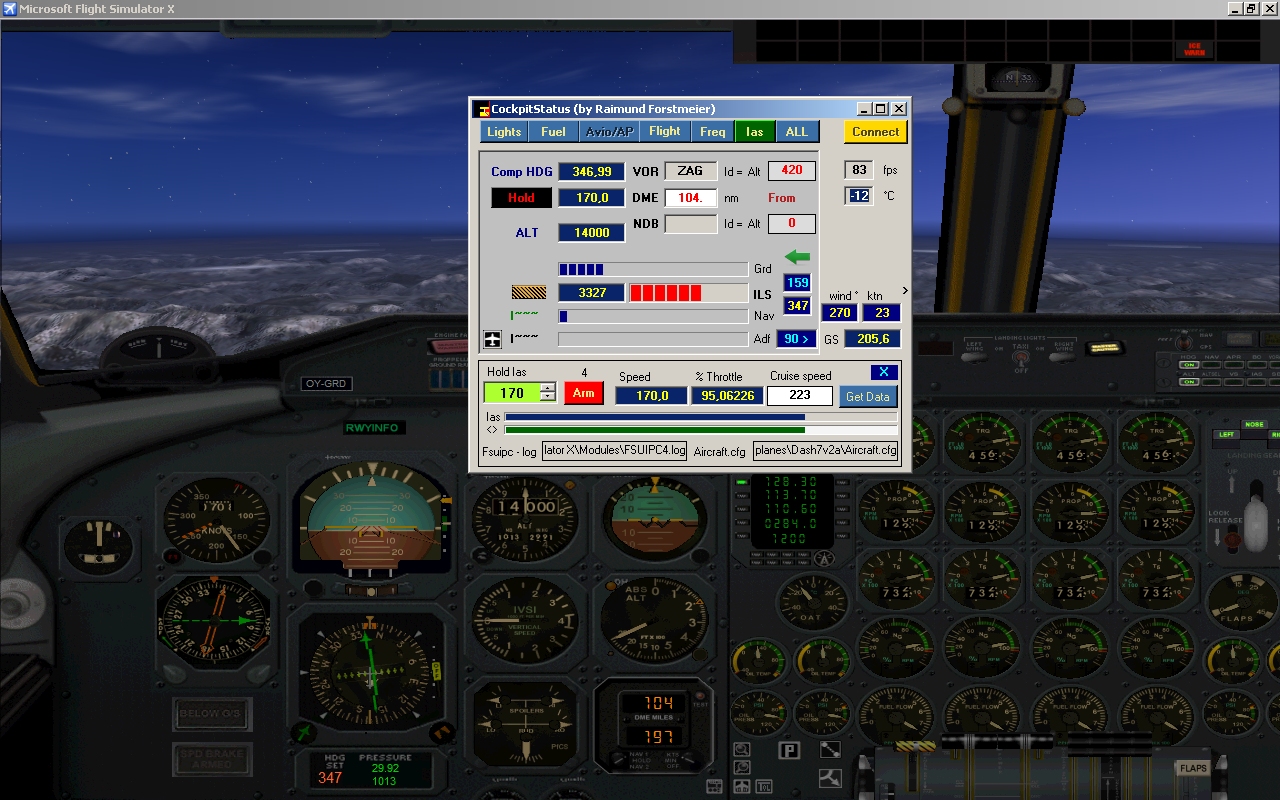Switch to the Avio/AP tab
Screen dimensions: 1280x800
click(609, 131)
